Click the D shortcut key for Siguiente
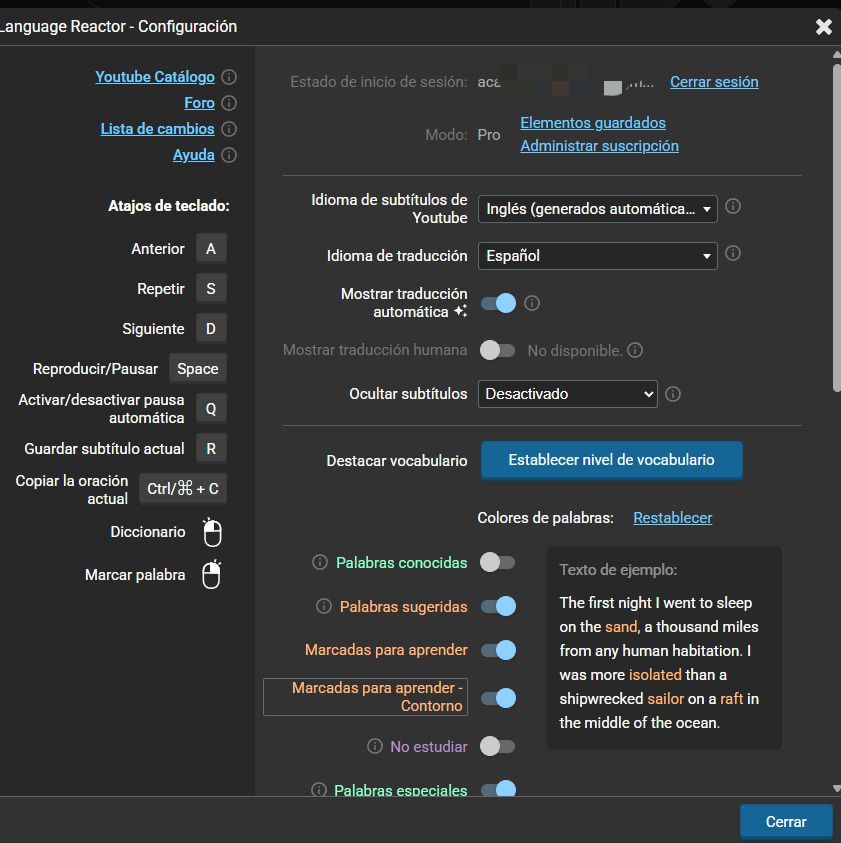The width and height of the screenshot is (841, 843). coord(211,328)
